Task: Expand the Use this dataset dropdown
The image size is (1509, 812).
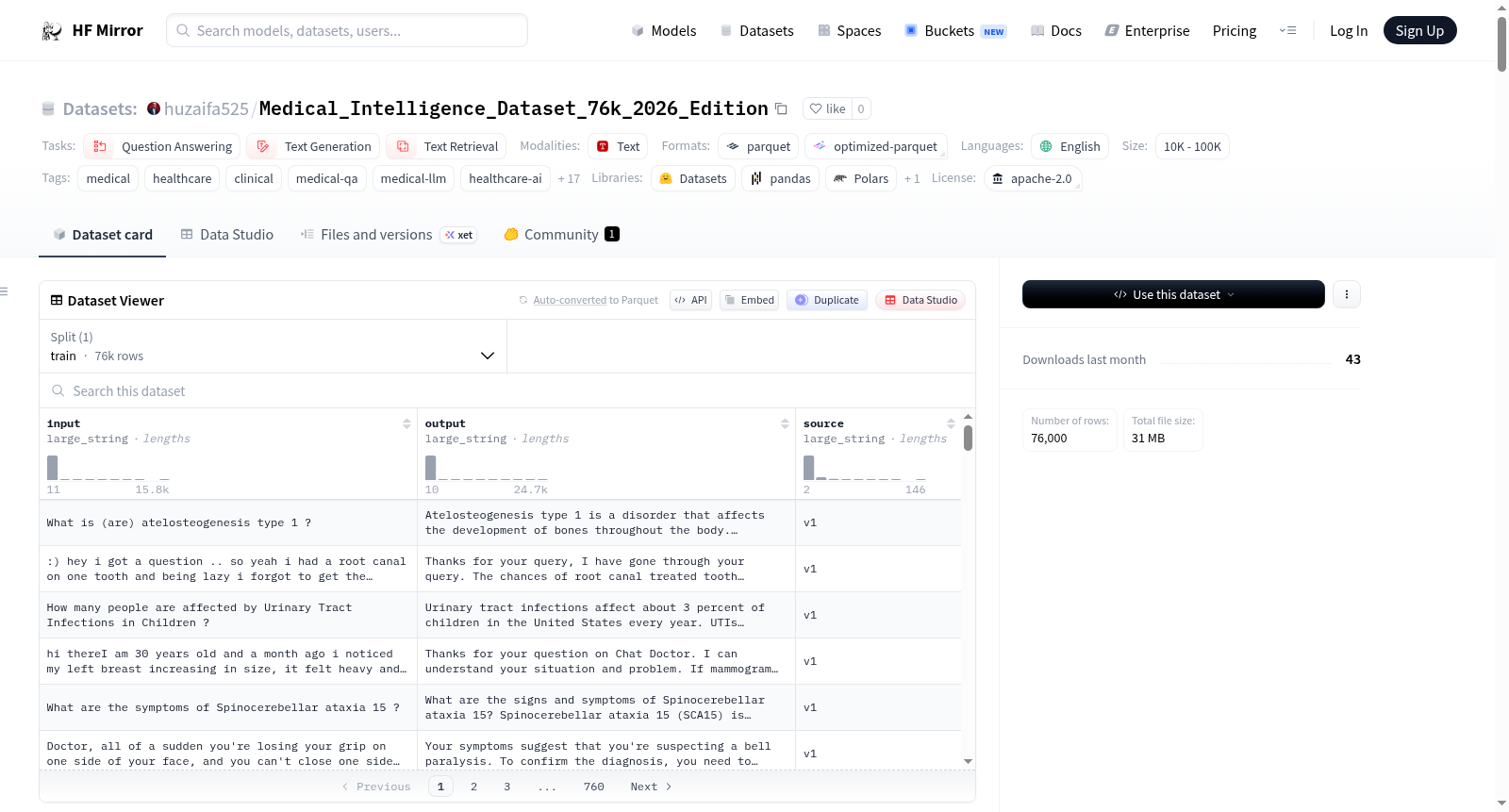Action: tap(1173, 294)
